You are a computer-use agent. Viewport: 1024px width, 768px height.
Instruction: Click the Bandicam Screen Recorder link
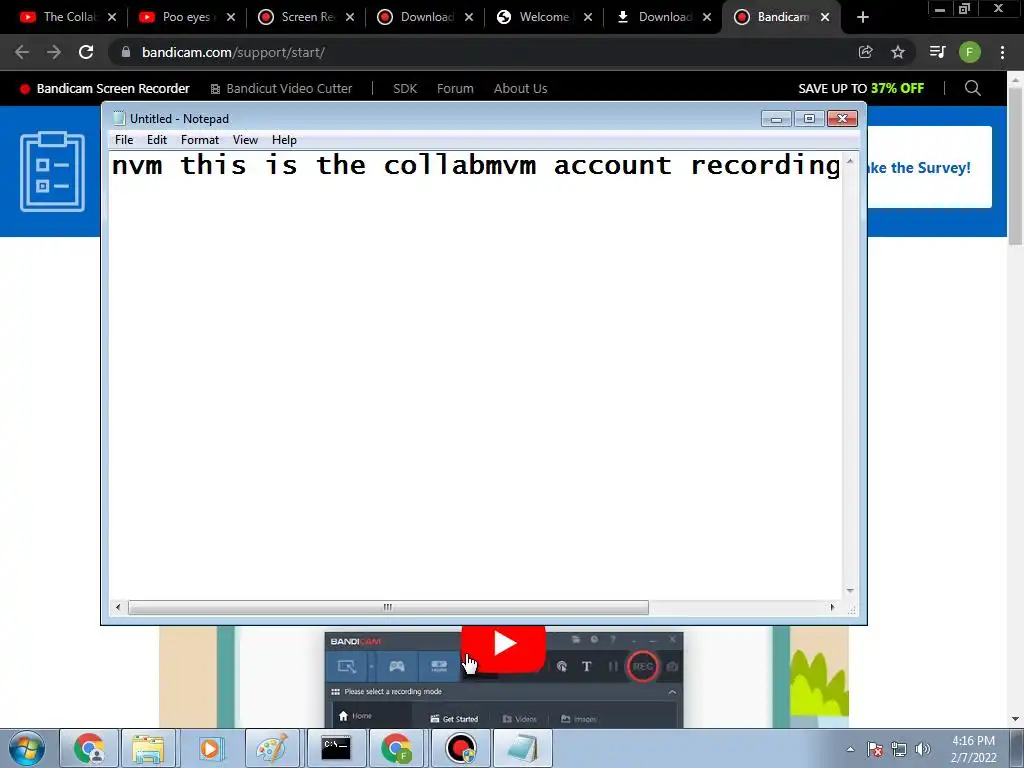tap(104, 88)
